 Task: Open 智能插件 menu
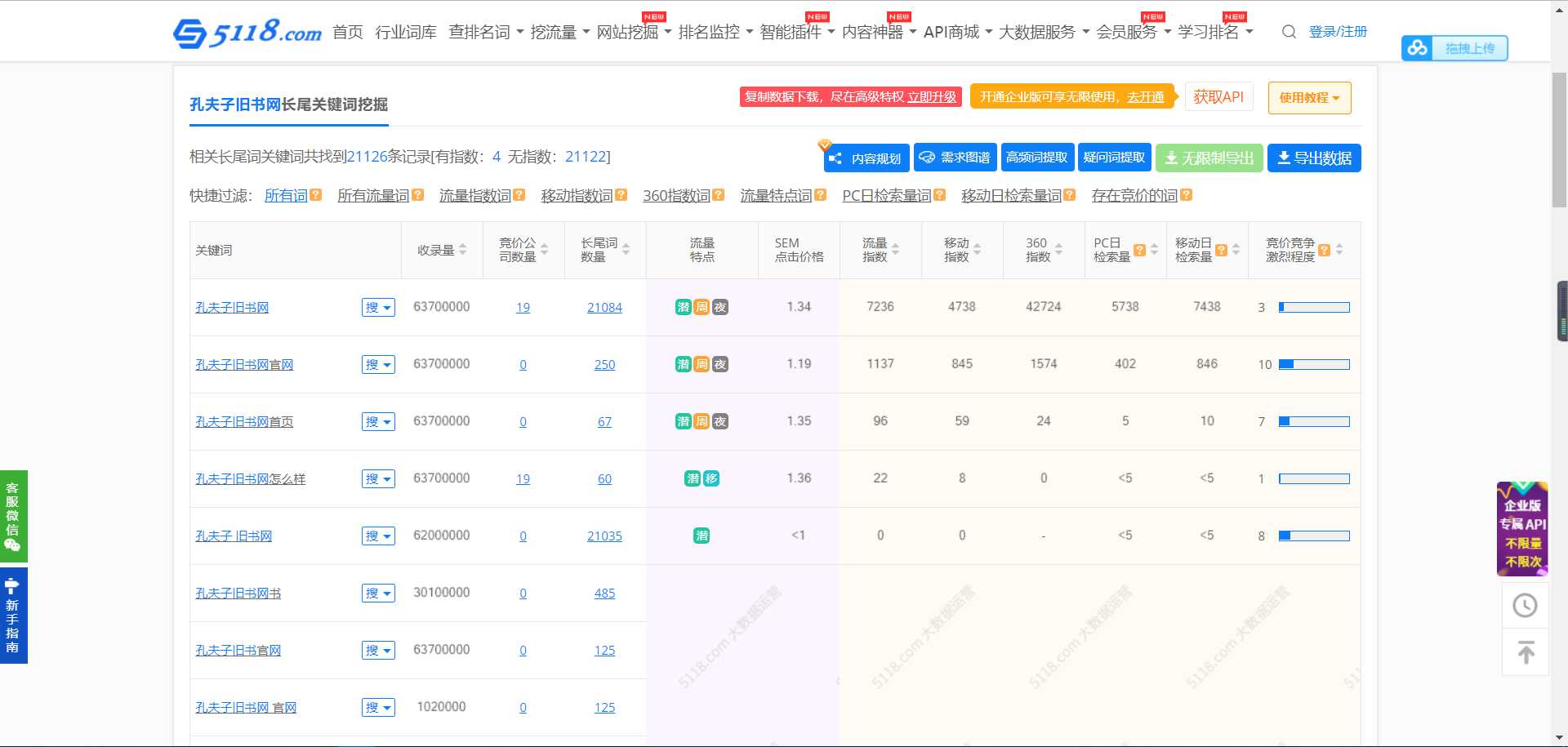click(x=797, y=32)
